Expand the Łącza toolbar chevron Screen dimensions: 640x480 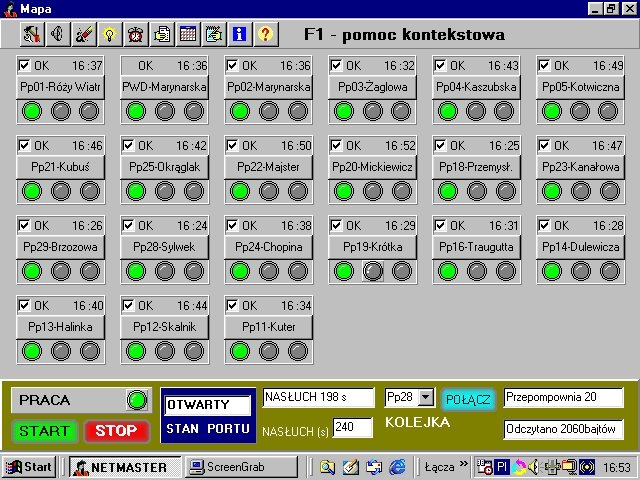[463, 464]
